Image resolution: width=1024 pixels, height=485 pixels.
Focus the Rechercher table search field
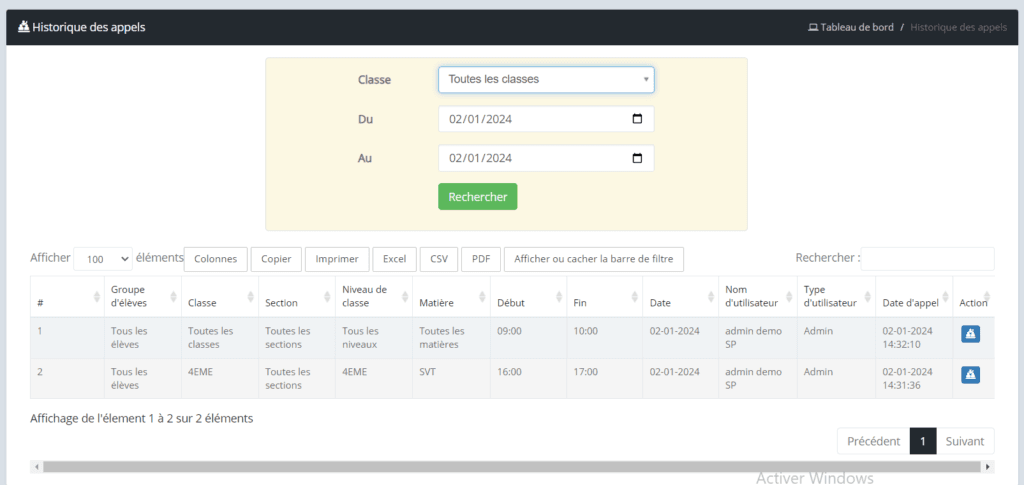927,259
